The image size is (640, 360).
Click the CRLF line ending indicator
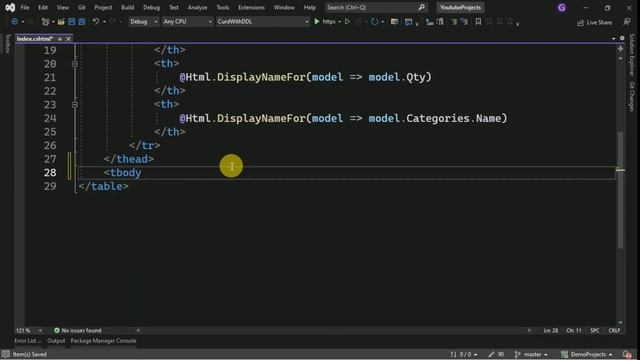[614, 330]
